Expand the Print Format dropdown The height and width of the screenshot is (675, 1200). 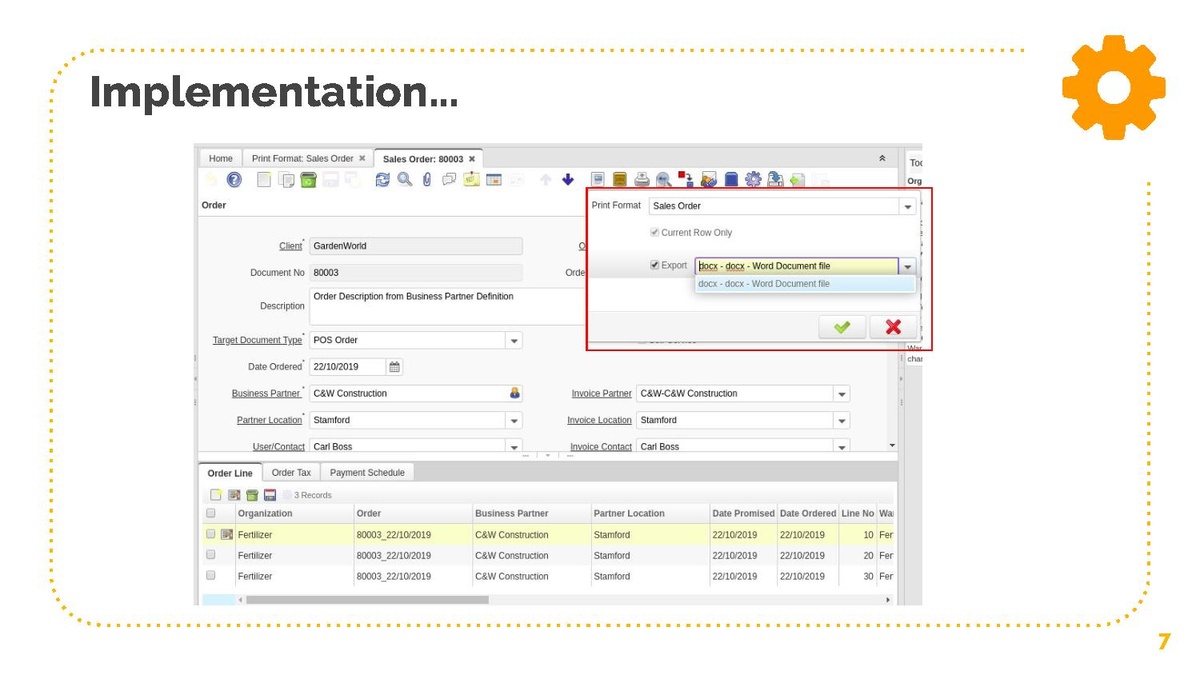pyautogui.click(x=907, y=207)
